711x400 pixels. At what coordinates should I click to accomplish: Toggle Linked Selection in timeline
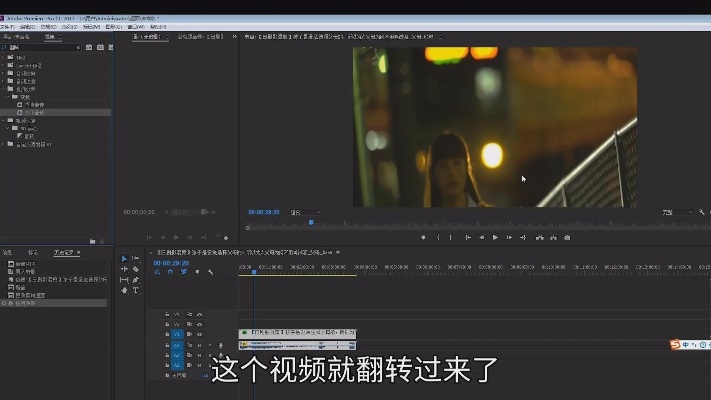click(184, 272)
